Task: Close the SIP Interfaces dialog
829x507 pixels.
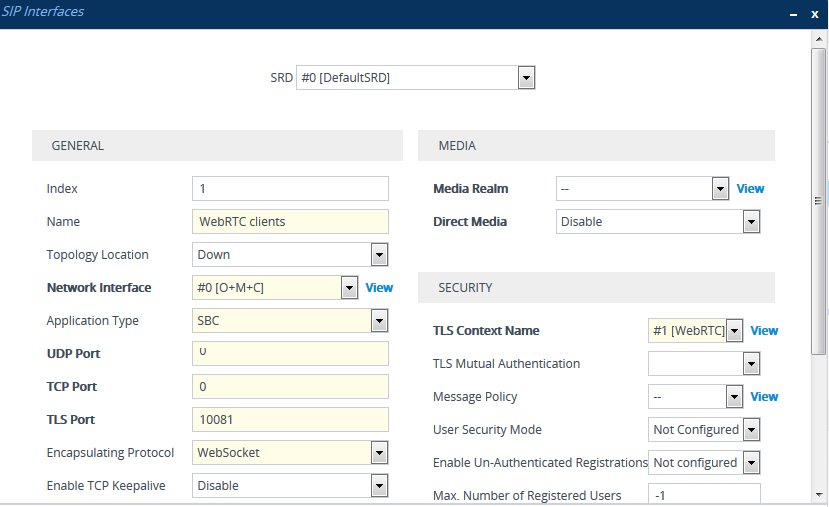Action: (813, 14)
